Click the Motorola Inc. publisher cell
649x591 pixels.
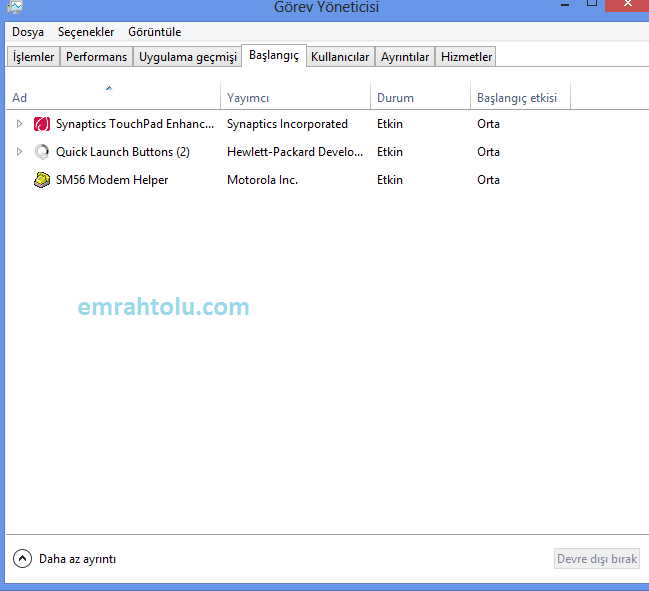tap(262, 180)
